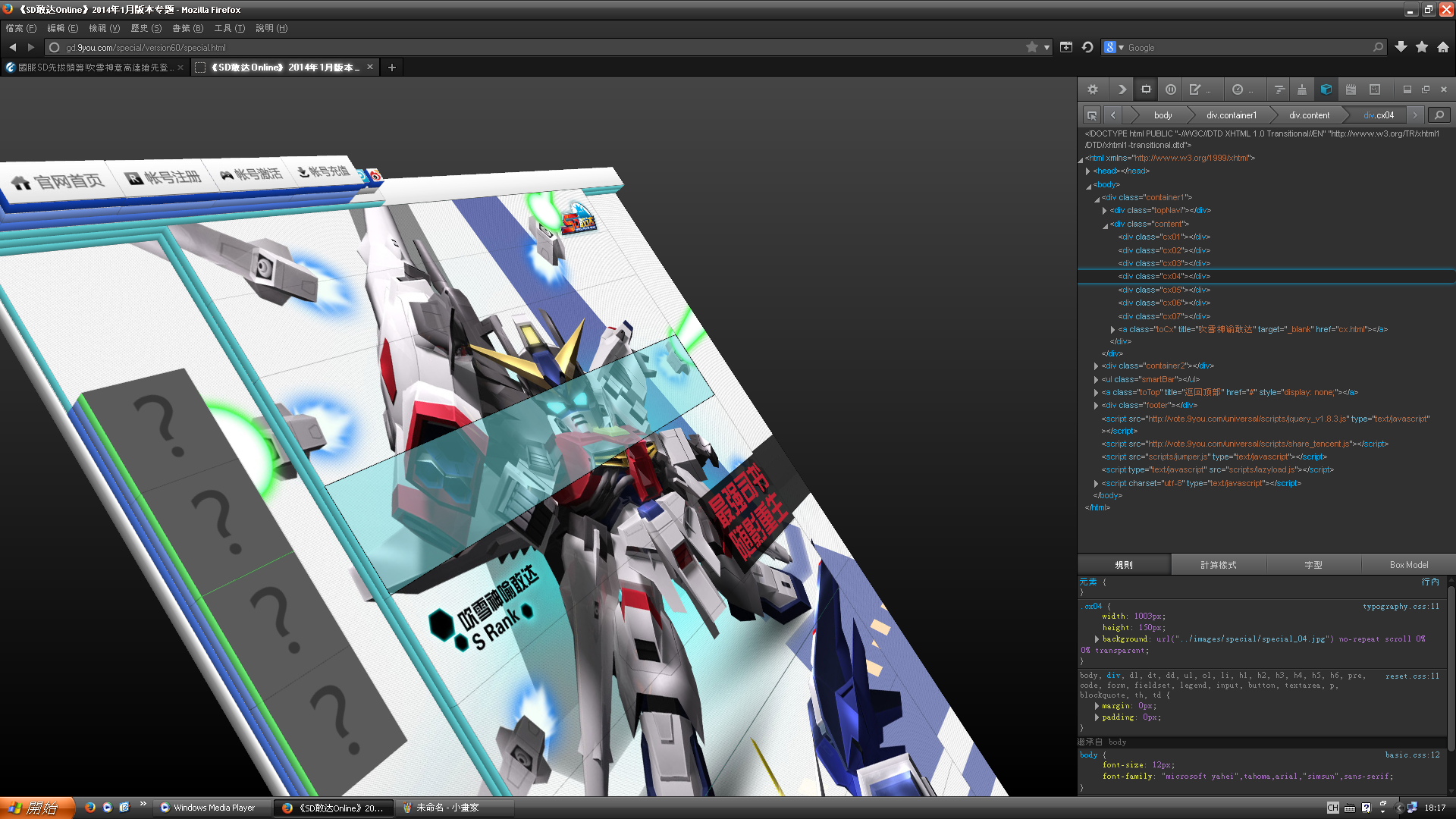Select div class cx05 row

1266,290
